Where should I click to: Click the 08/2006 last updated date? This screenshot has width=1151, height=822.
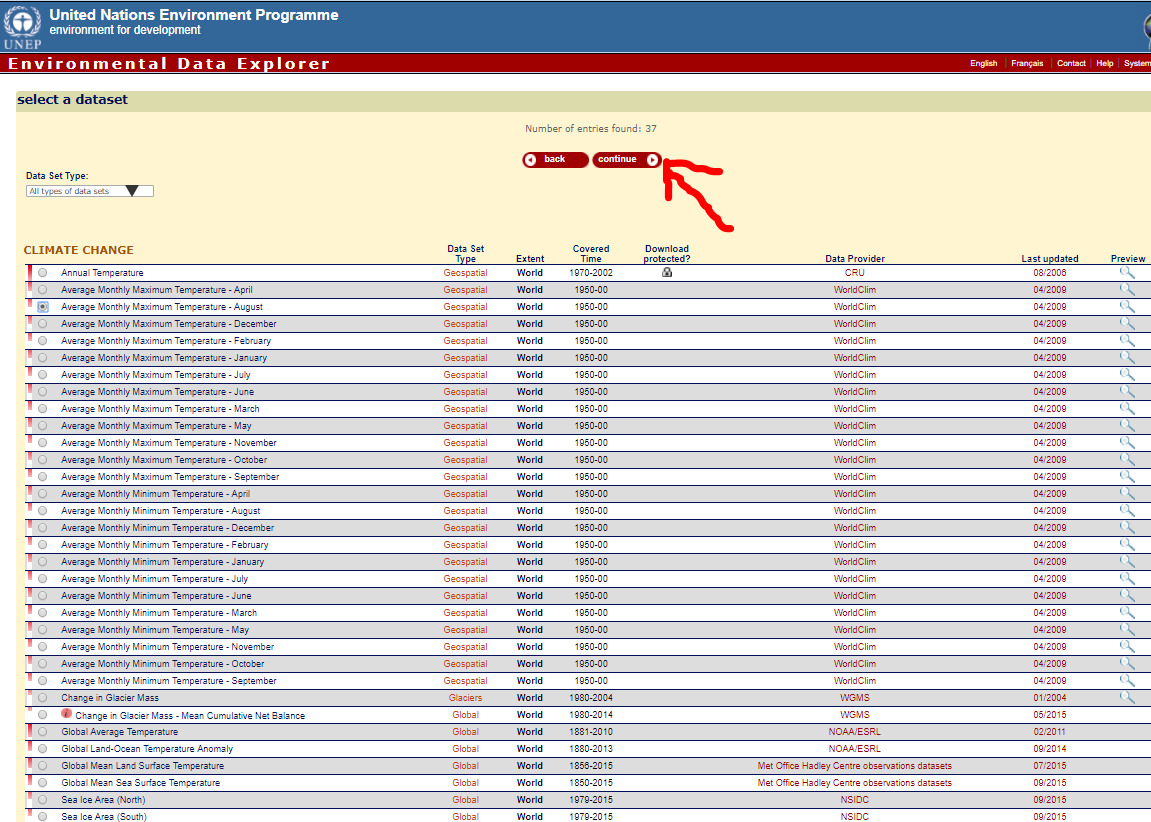1050,272
